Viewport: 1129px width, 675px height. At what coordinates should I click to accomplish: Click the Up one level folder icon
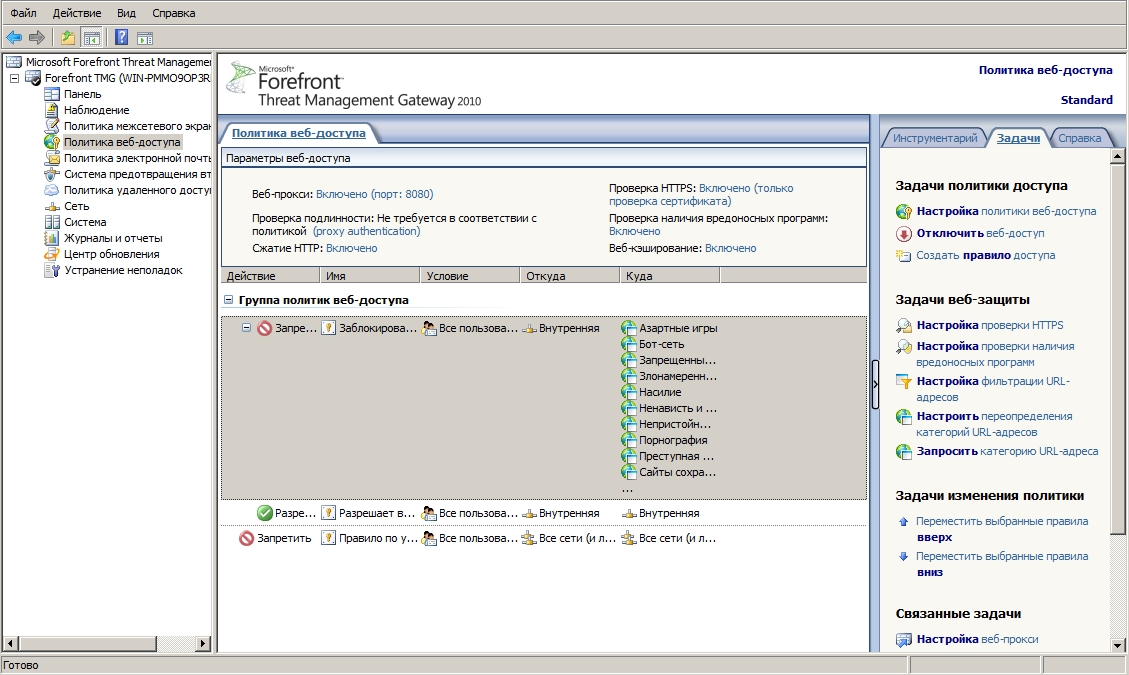click(x=67, y=37)
